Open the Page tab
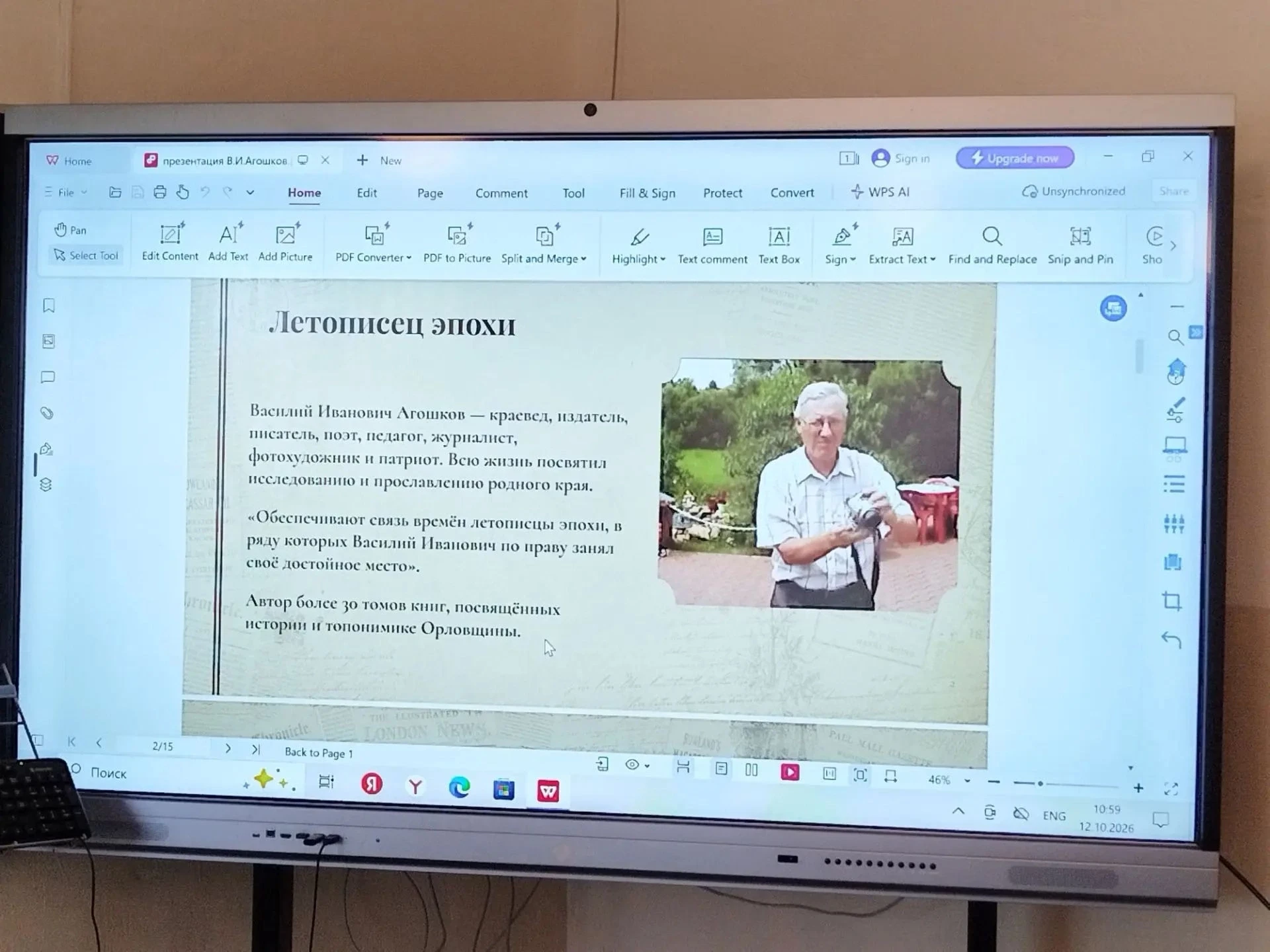 [x=430, y=193]
